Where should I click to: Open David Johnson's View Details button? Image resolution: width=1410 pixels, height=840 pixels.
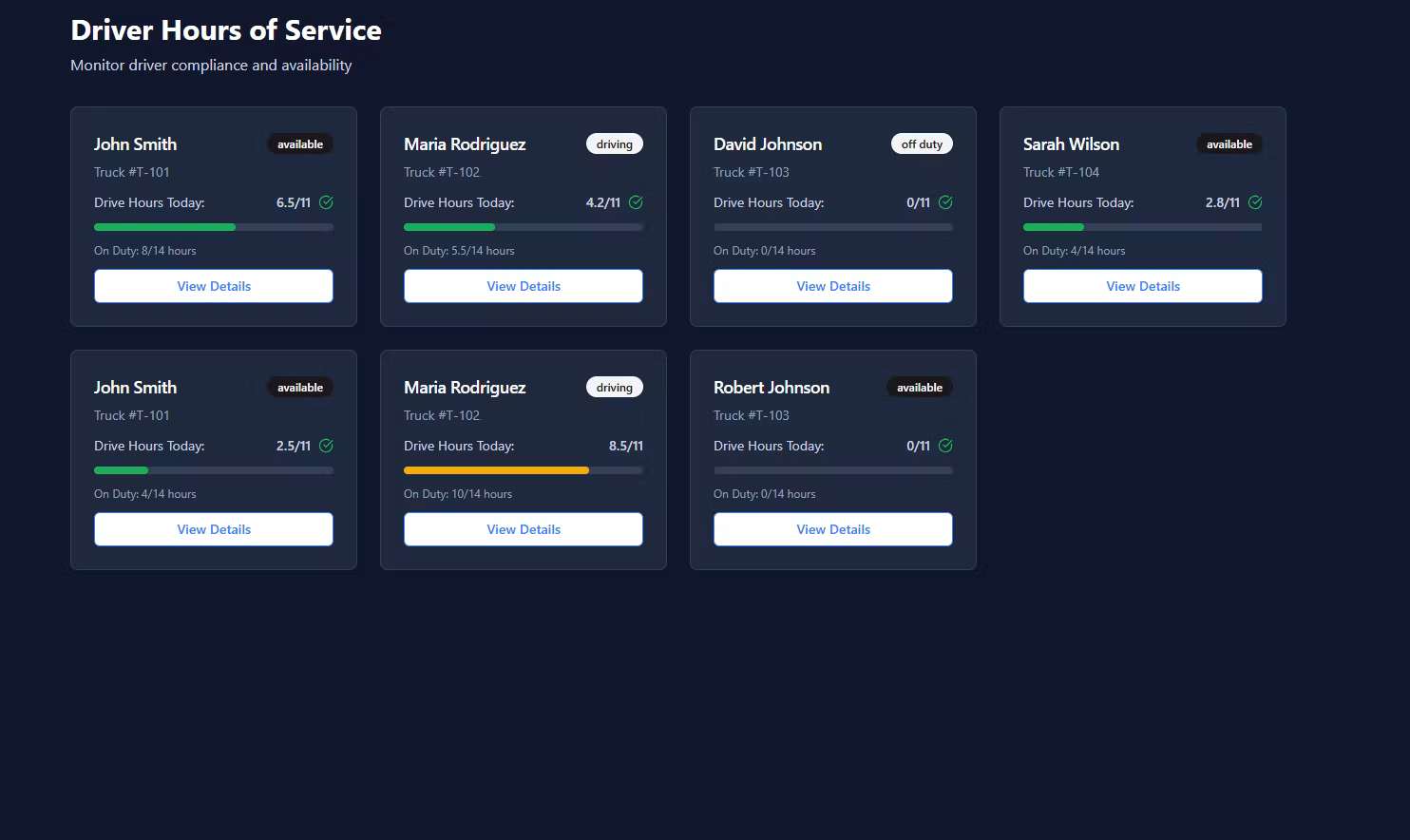(833, 286)
